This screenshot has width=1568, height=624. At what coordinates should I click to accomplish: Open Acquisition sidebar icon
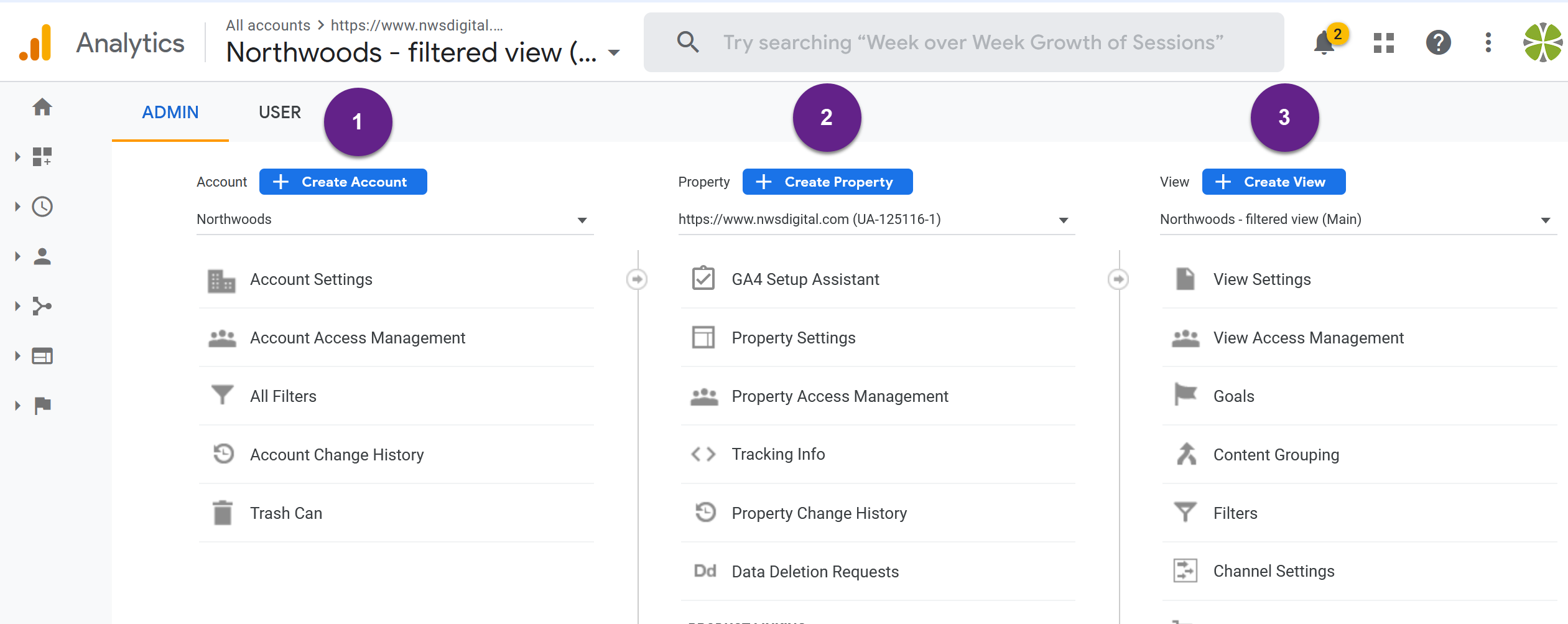pos(42,306)
